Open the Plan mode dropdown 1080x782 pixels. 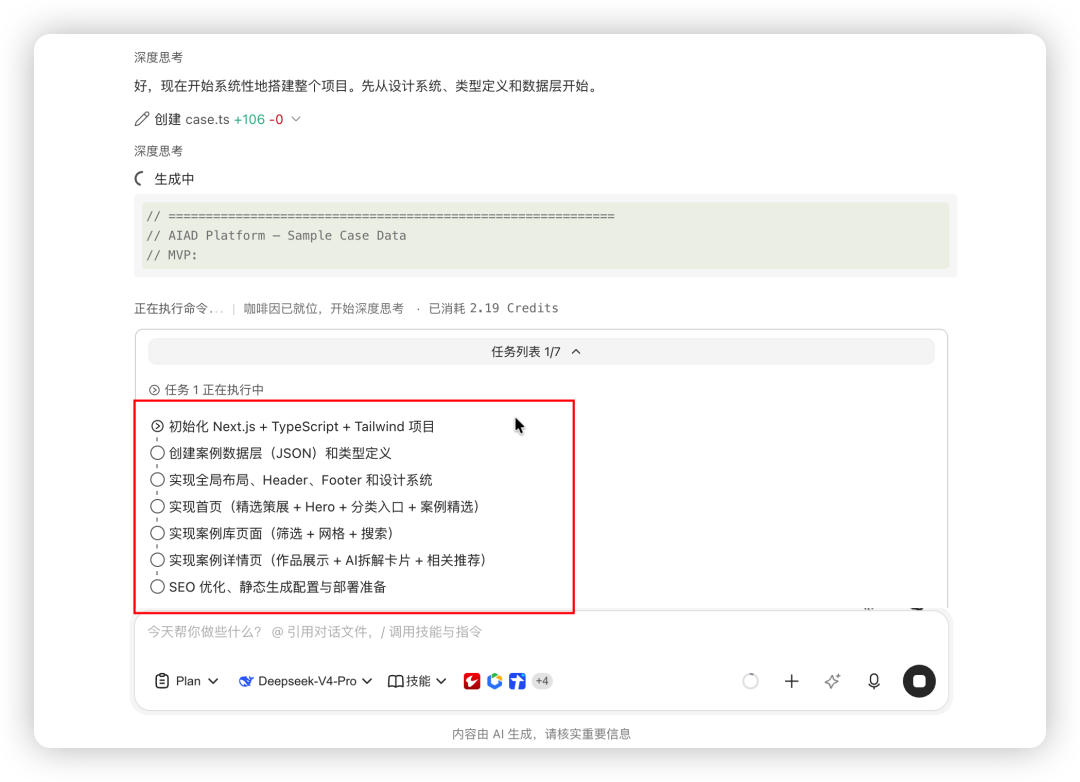(187, 681)
